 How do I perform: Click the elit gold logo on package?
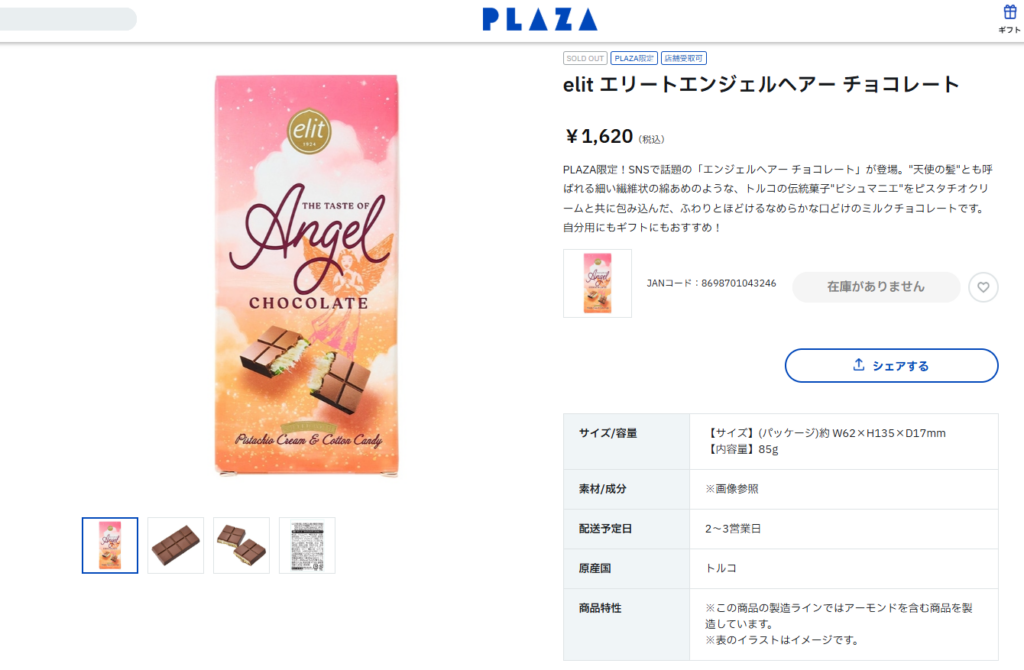tap(309, 131)
